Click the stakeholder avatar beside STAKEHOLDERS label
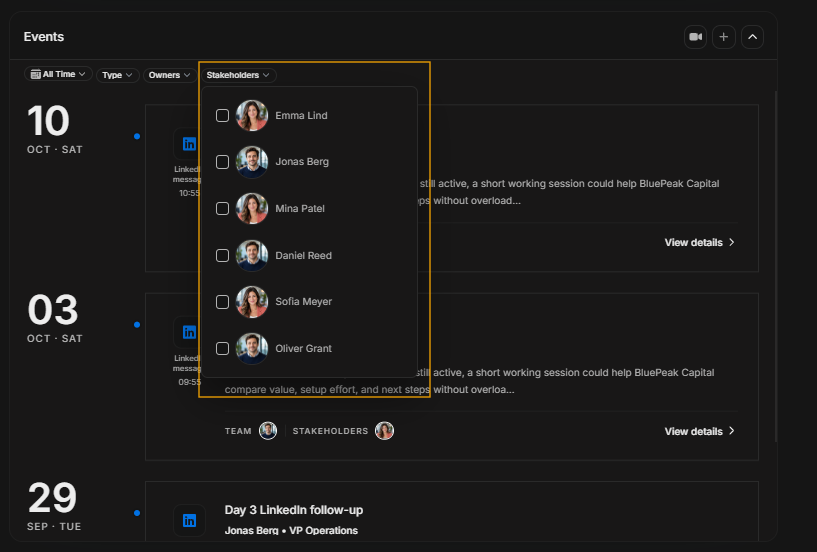The image size is (817, 552). pyautogui.click(x=385, y=431)
